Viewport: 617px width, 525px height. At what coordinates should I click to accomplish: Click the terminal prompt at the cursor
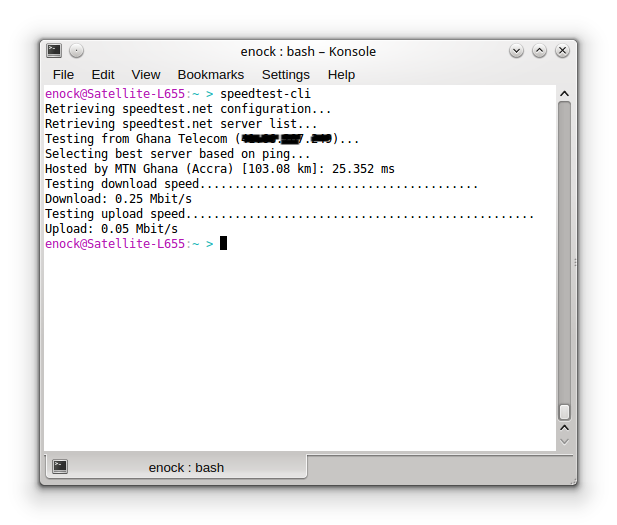point(224,243)
